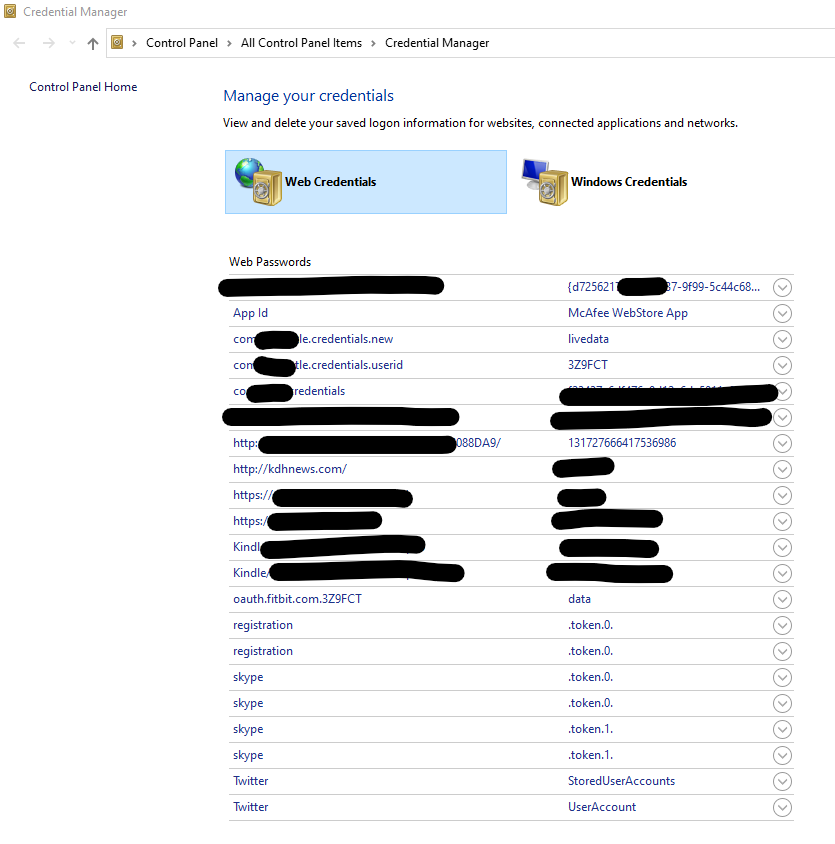
Task: Click the Web Passwords section heading
Action: pyautogui.click(x=270, y=262)
